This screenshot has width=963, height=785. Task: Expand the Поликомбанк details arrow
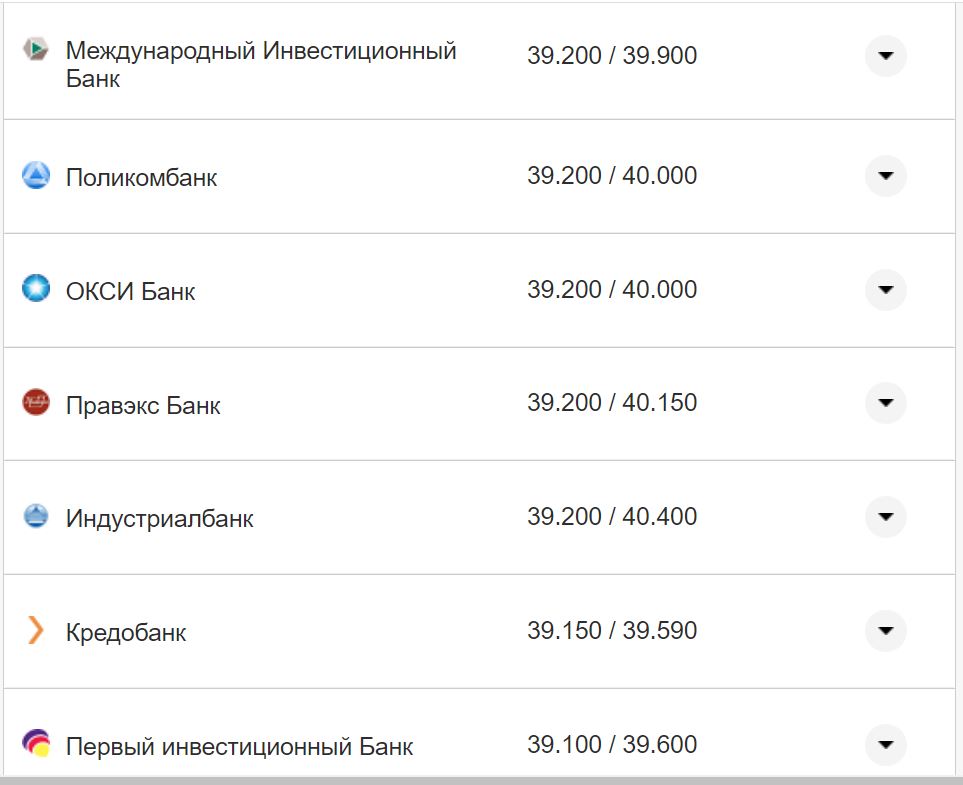(885, 175)
